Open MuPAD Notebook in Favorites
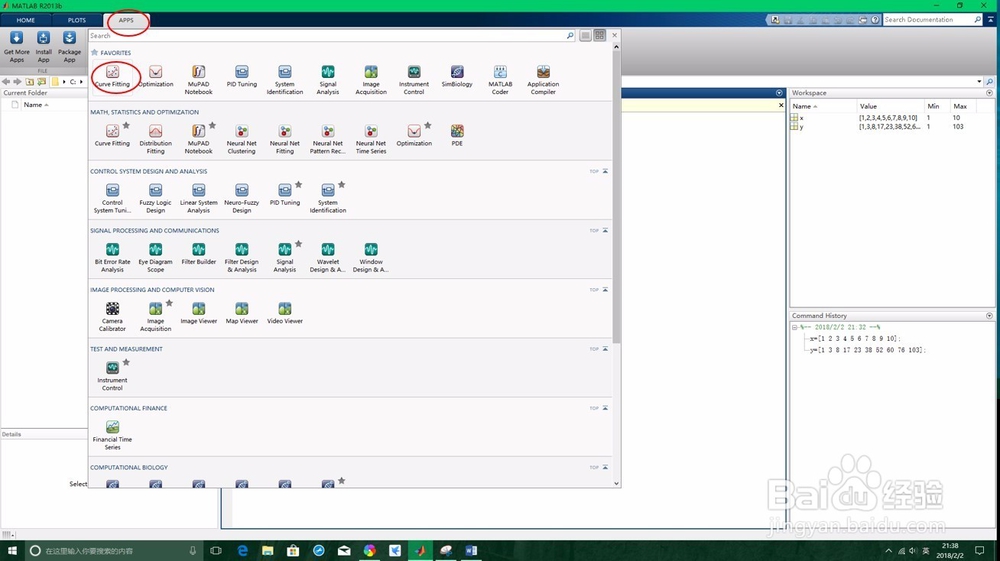1000x561 pixels. 198,80
